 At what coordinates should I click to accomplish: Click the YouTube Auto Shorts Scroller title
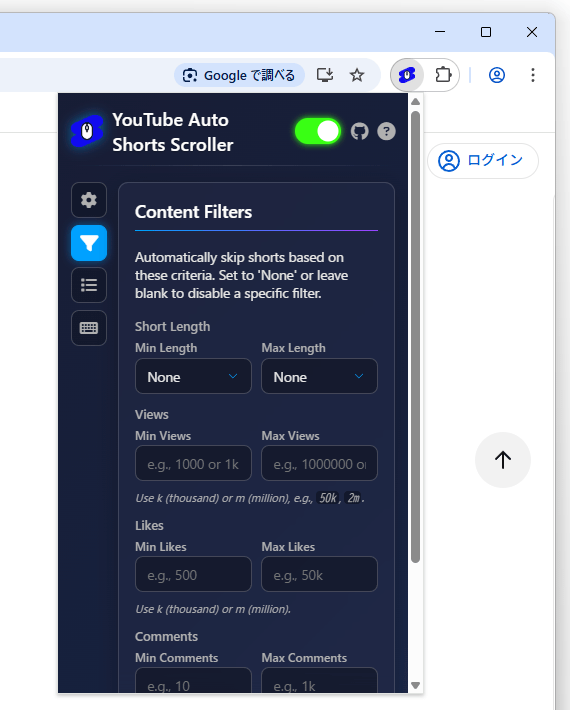pos(172,132)
